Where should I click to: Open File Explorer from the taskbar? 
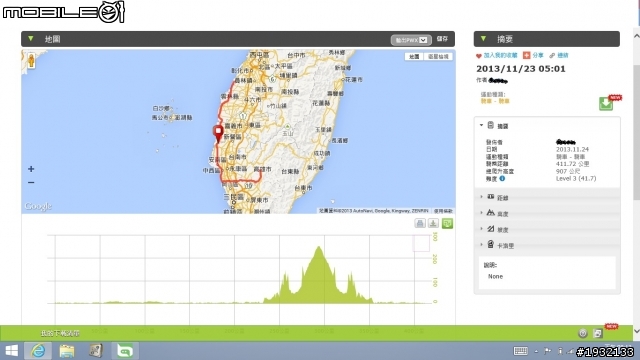click(x=67, y=351)
